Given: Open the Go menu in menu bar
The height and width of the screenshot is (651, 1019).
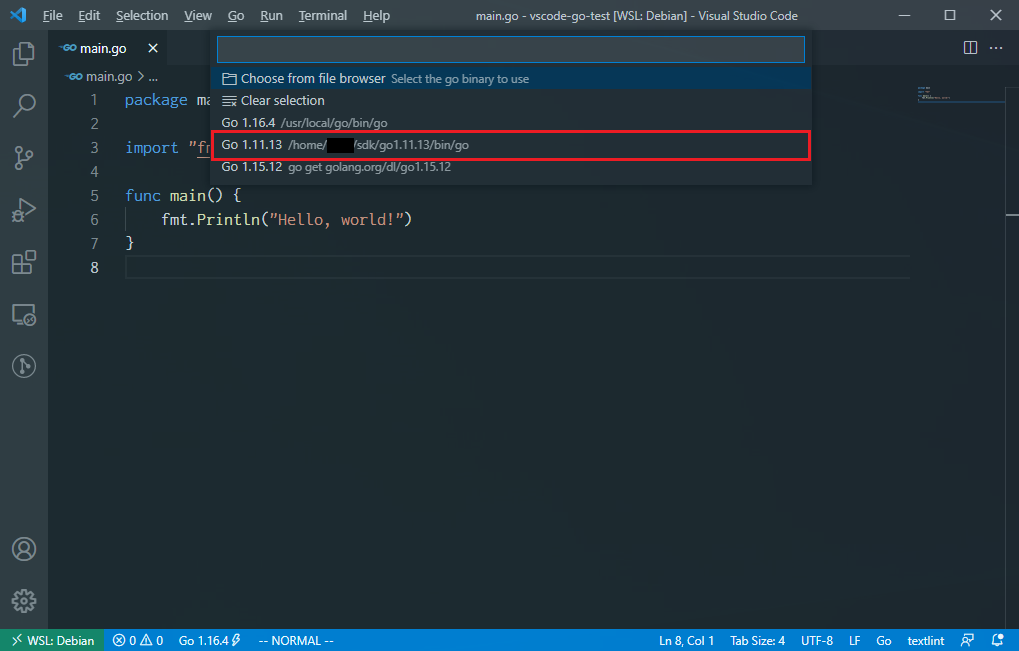Looking at the screenshot, I should coord(235,15).
